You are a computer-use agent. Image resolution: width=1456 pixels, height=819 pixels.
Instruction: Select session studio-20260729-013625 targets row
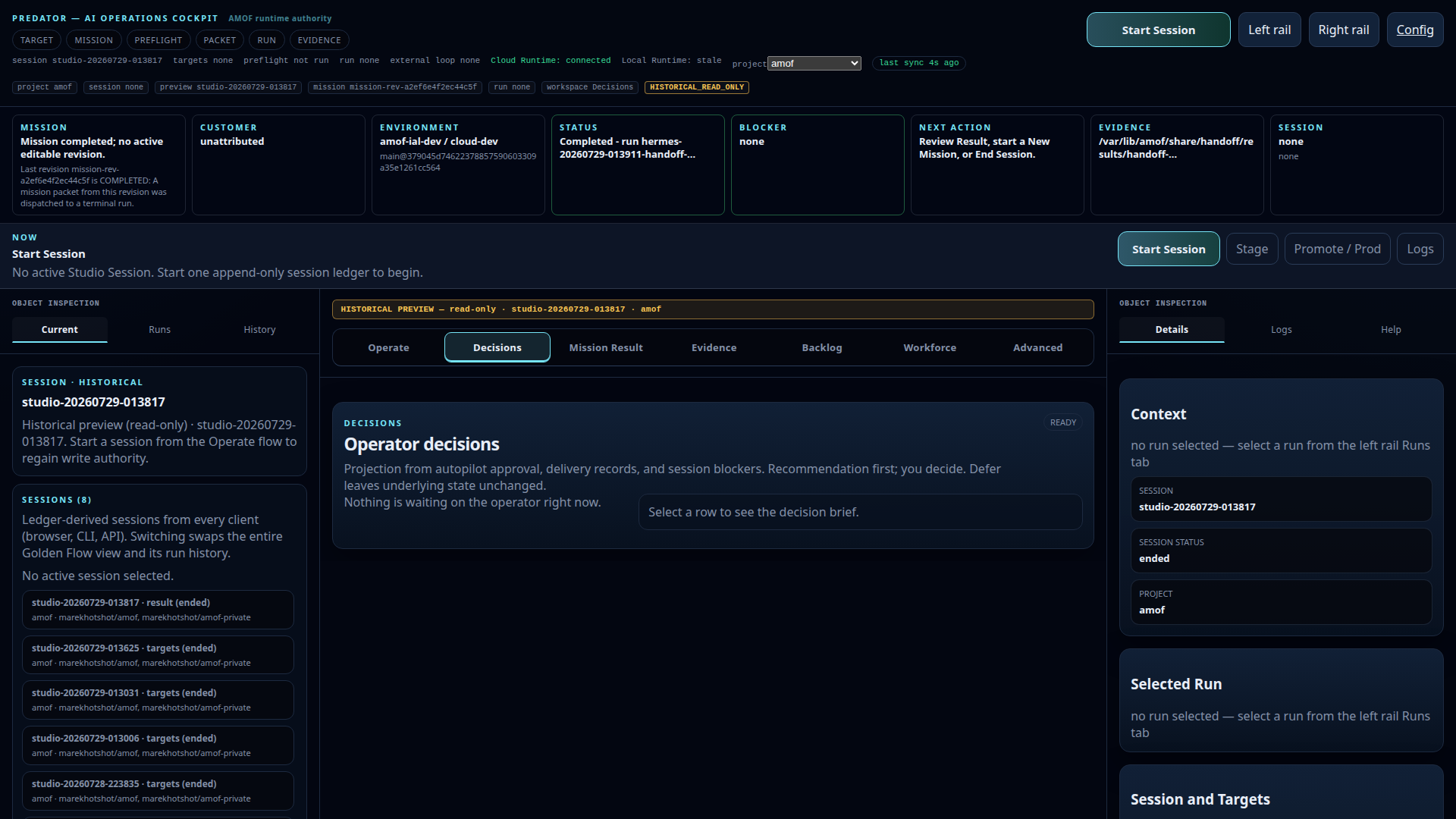tap(158, 655)
